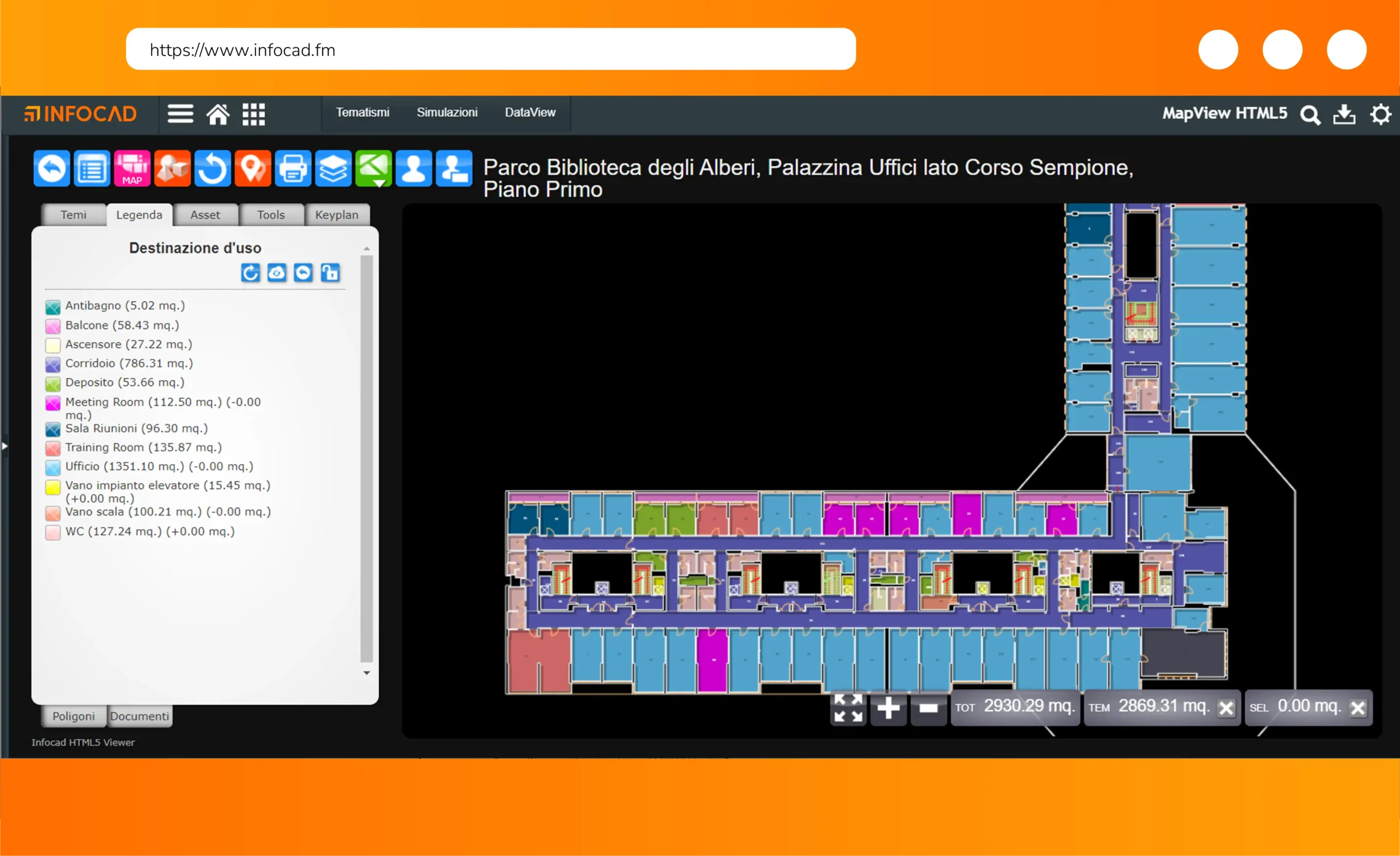
Task: Click the INFOCAD logo
Action: (80, 114)
